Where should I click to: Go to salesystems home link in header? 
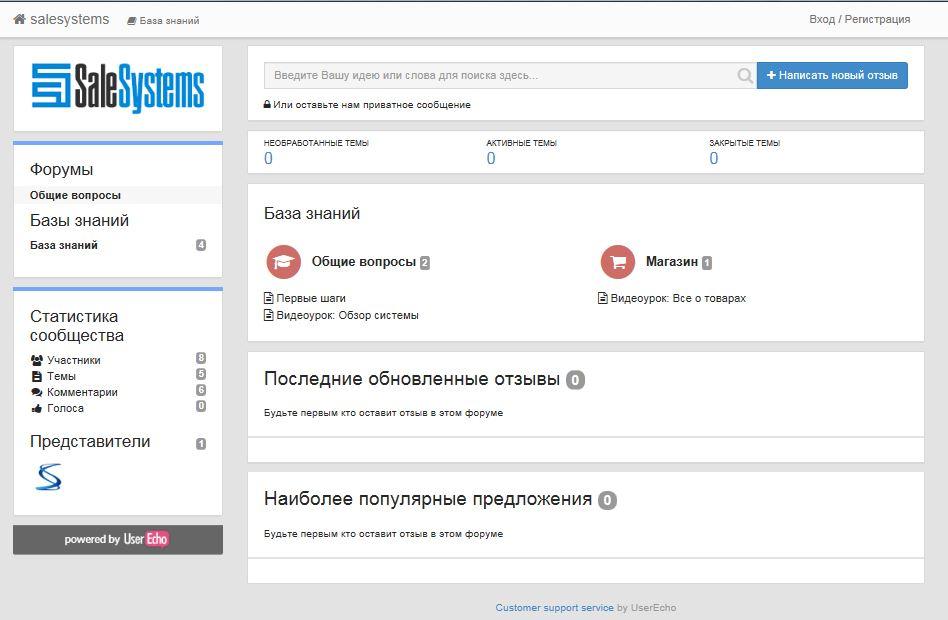pyautogui.click(x=62, y=19)
